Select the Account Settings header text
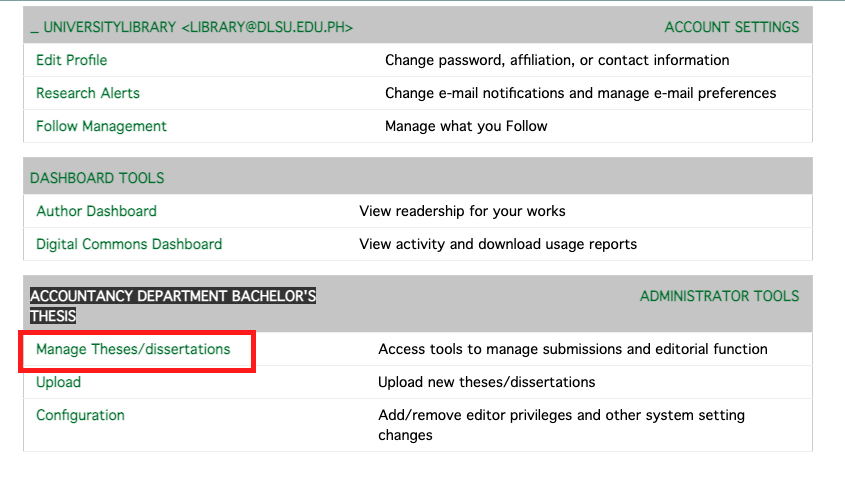Screen dimensions: 845x485 [x=731, y=27]
